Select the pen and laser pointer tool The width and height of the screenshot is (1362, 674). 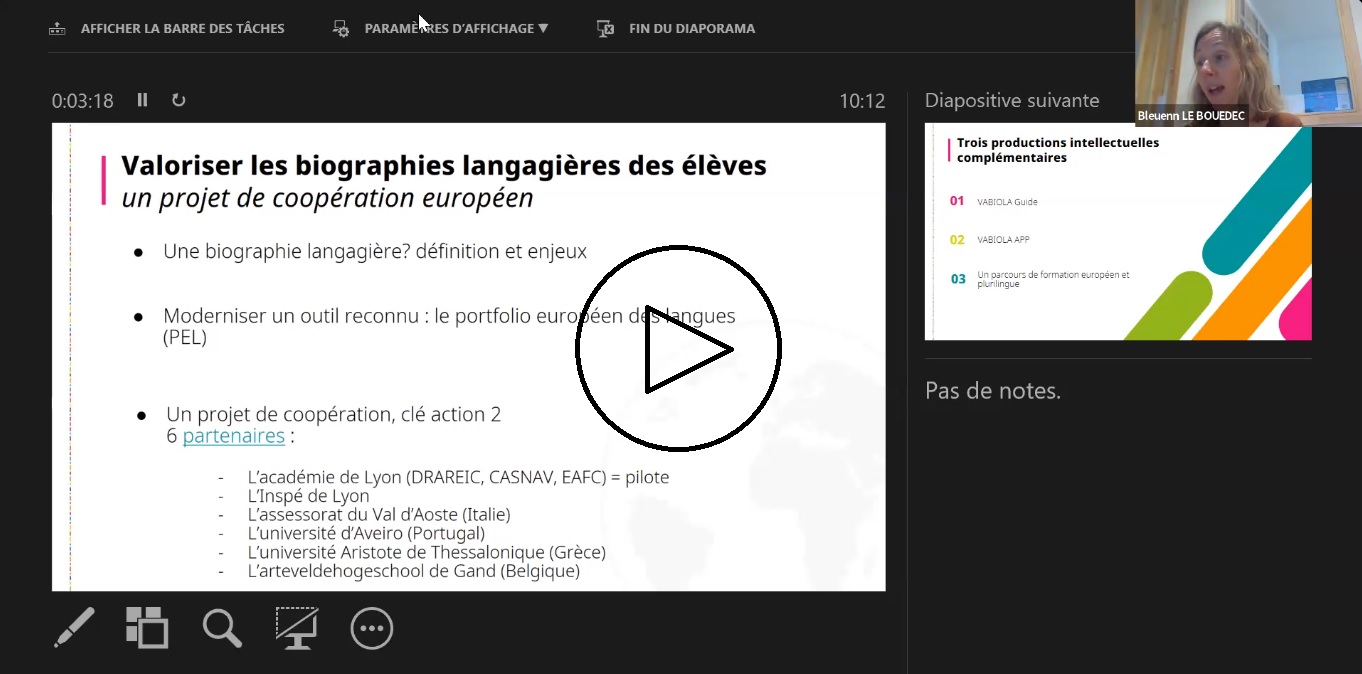(x=74, y=628)
